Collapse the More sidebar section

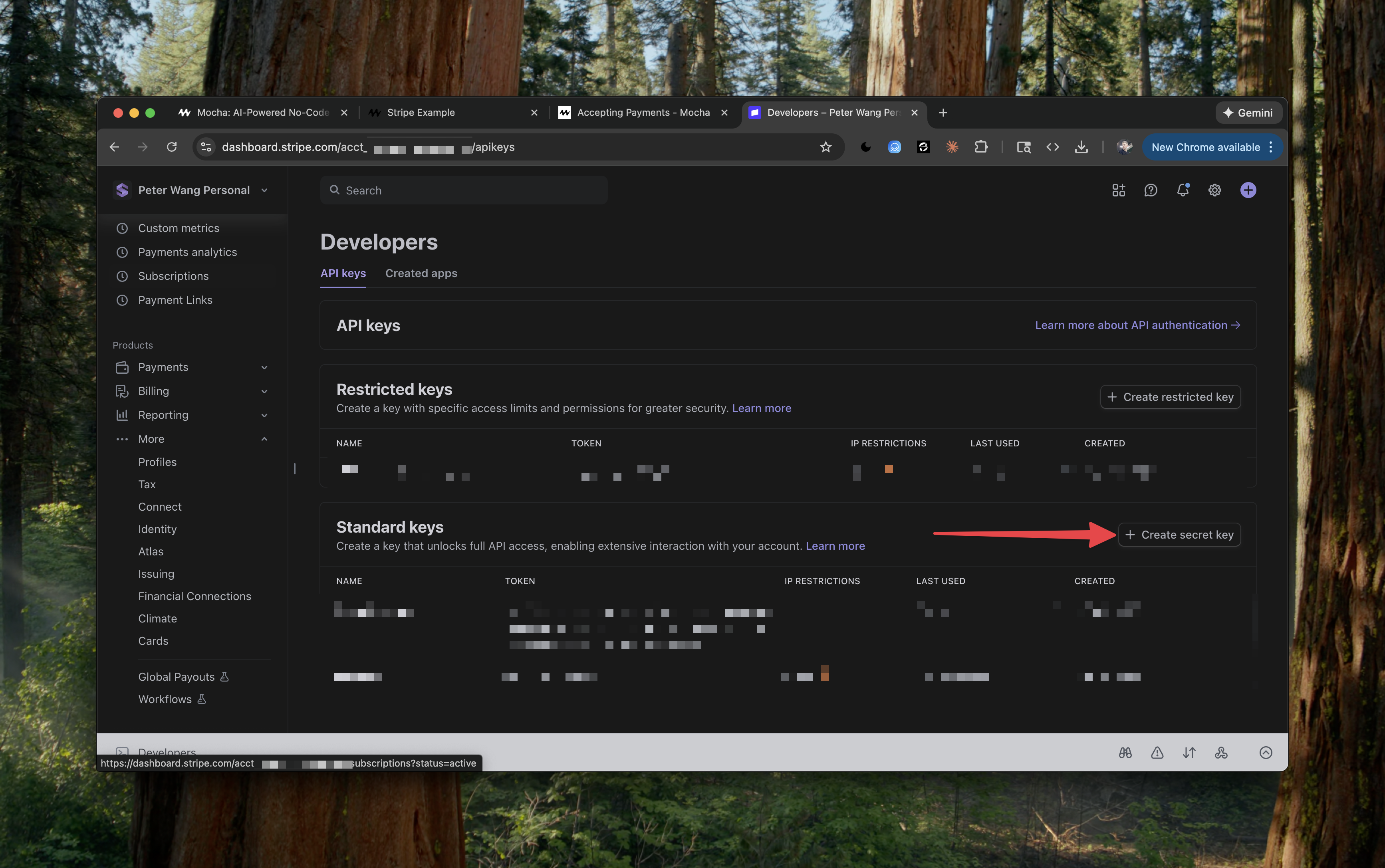click(264, 439)
